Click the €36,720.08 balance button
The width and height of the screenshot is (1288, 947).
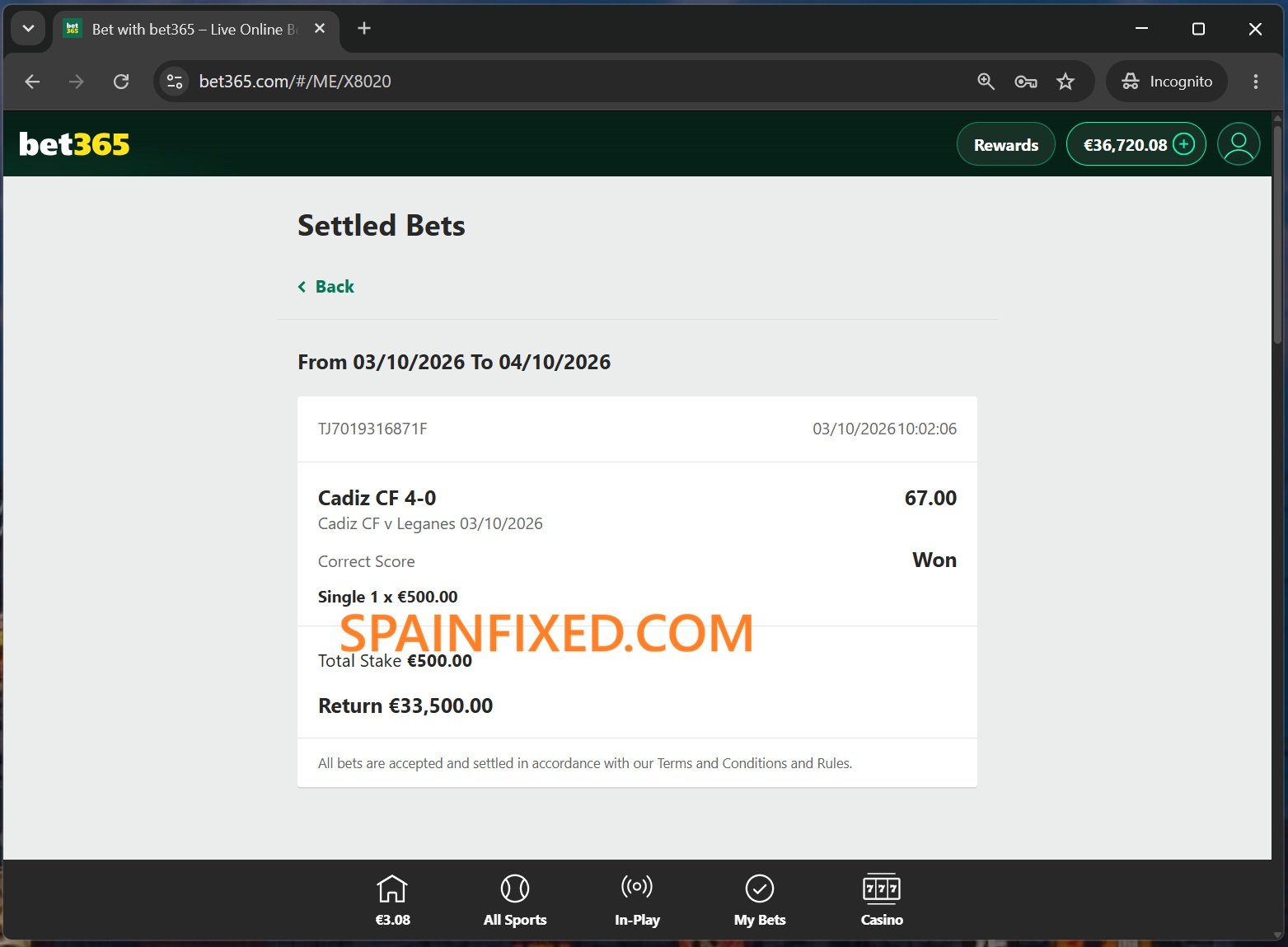click(x=1136, y=144)
